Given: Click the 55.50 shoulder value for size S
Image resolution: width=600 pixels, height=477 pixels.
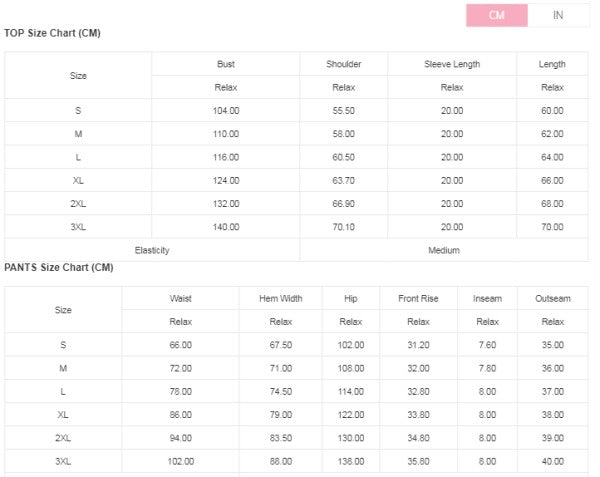Looking at the screenshot, I should 343,111.
